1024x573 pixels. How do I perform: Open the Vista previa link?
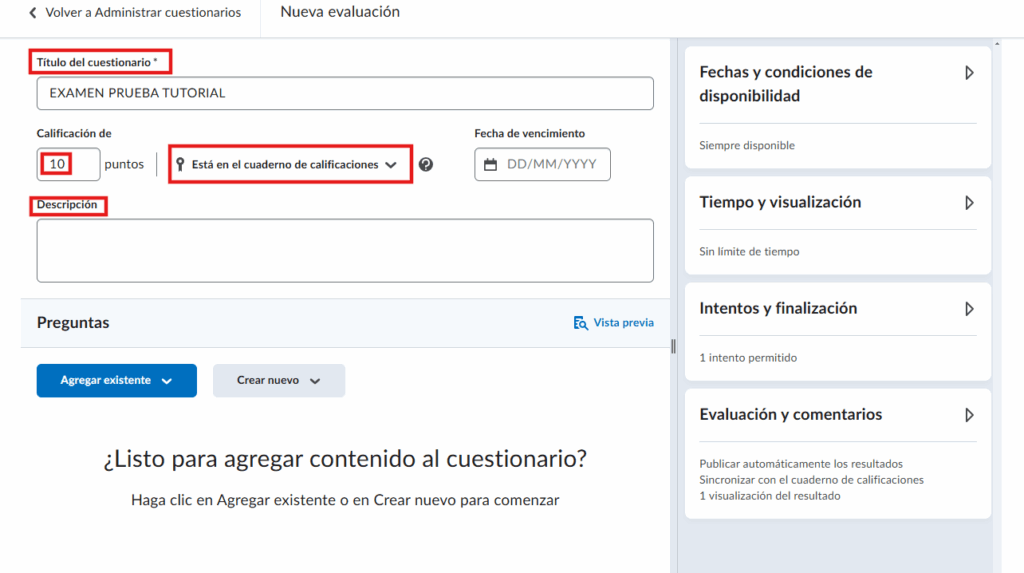point(623,323)
